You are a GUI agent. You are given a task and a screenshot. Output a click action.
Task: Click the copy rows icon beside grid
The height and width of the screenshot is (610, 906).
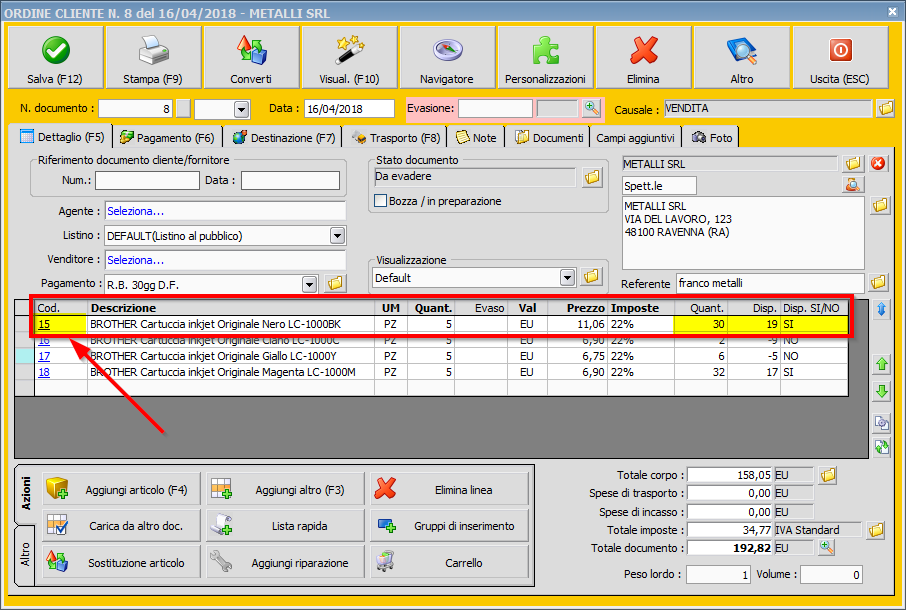882,422
